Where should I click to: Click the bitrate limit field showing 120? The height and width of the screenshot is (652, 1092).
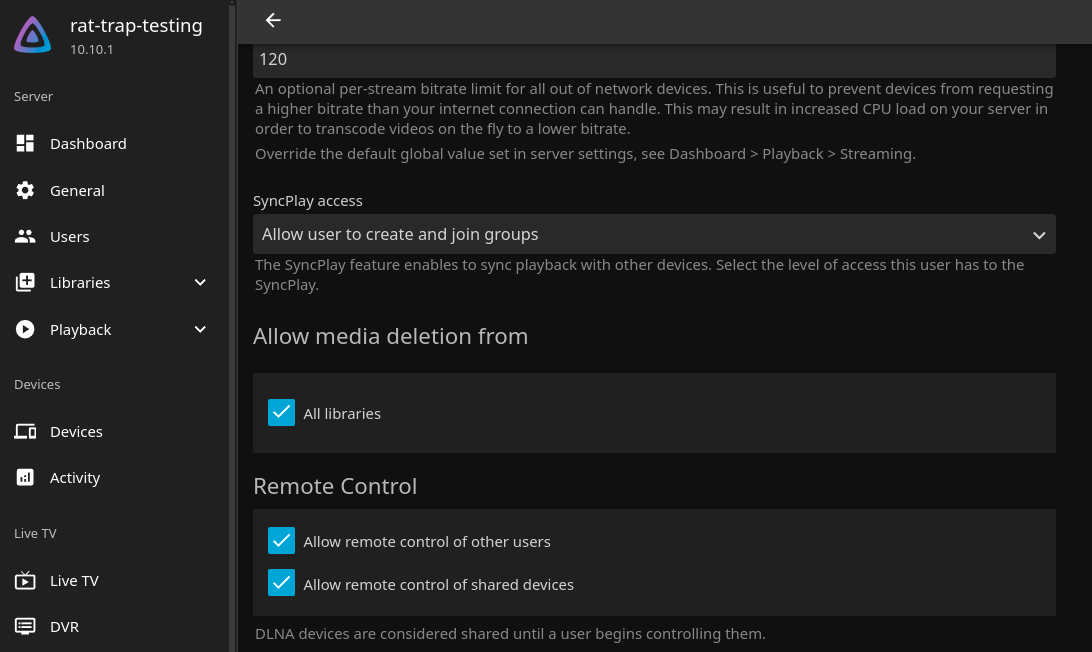coord(654,59)
